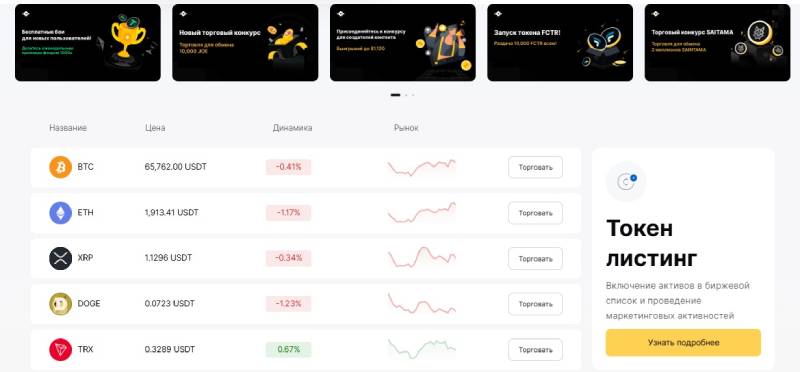Viewport: 800px width, 372px height.
Task: Click Узнать подробнее yellow button
Action: click(683, 342)
